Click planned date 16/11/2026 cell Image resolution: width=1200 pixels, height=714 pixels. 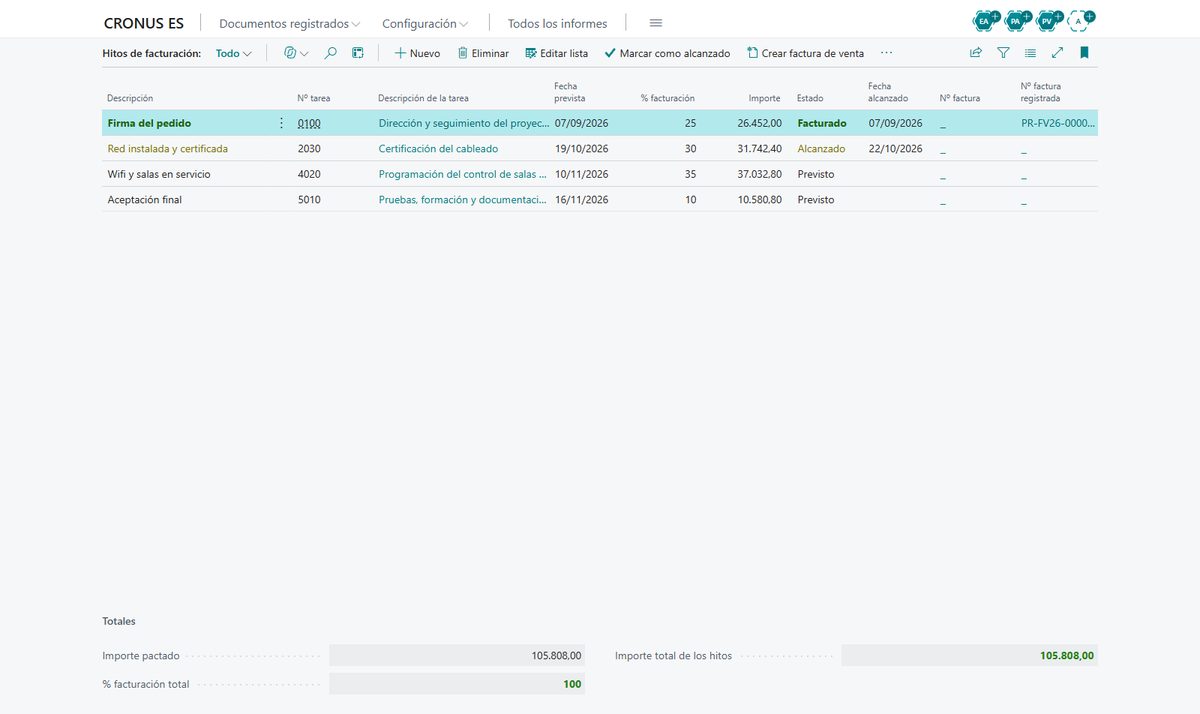[x=581, y=200]
